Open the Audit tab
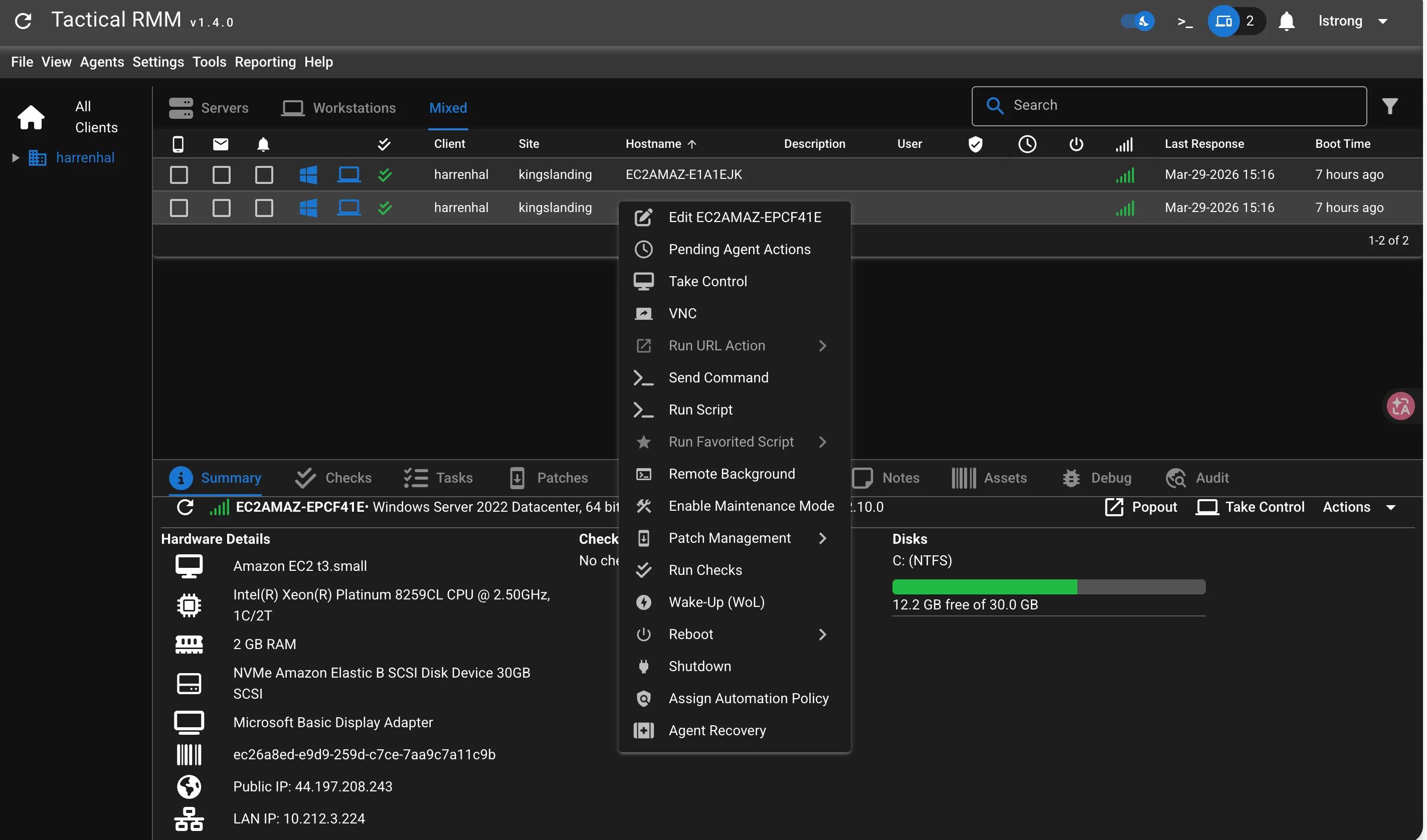This screenshot has width=1427, height=840. (x=1197, y=478)
